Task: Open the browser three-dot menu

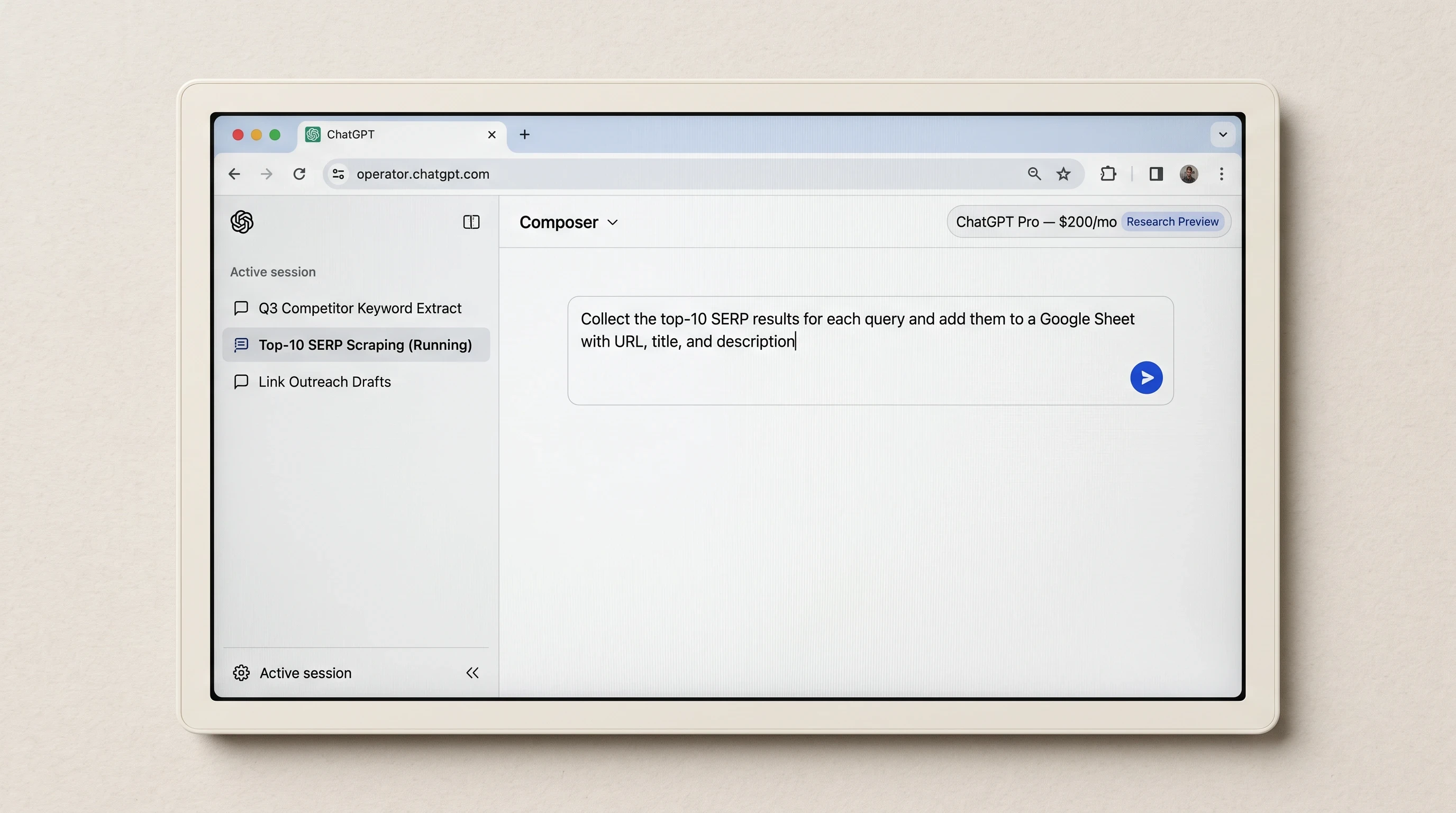Action: [1222, 174]
